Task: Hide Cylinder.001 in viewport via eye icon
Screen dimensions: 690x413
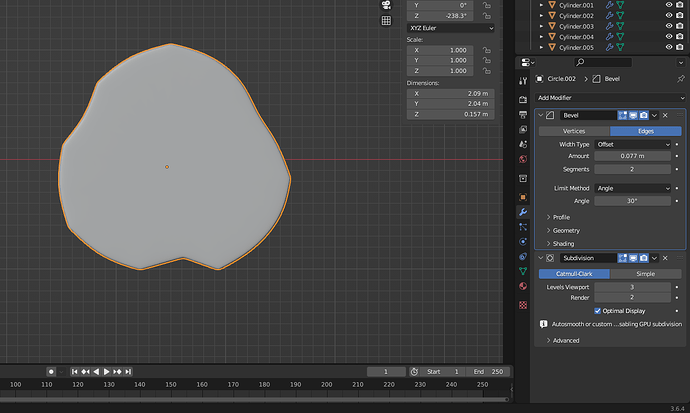Action: tap(669, 5)
